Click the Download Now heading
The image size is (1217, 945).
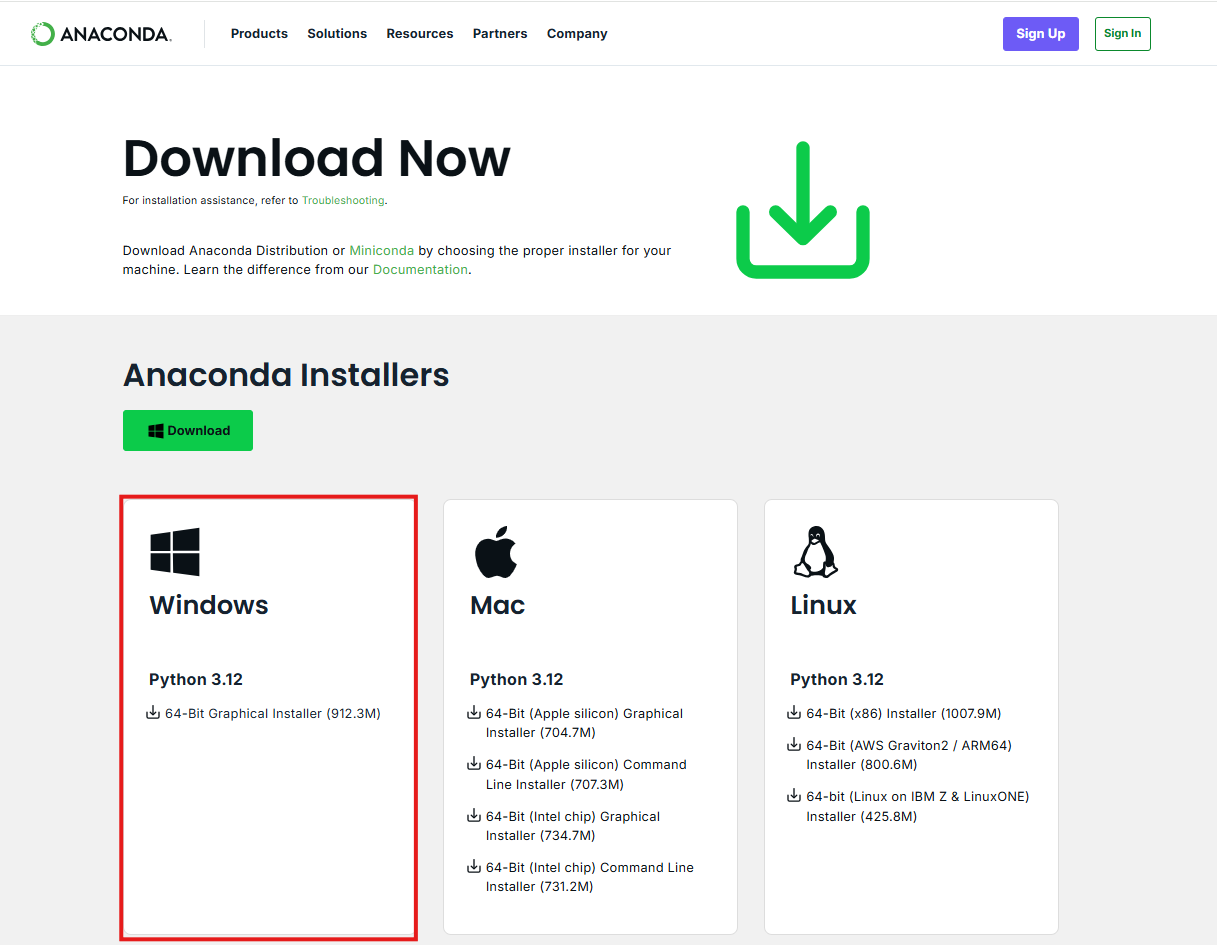pyautogui.click(x=316, y=158)
